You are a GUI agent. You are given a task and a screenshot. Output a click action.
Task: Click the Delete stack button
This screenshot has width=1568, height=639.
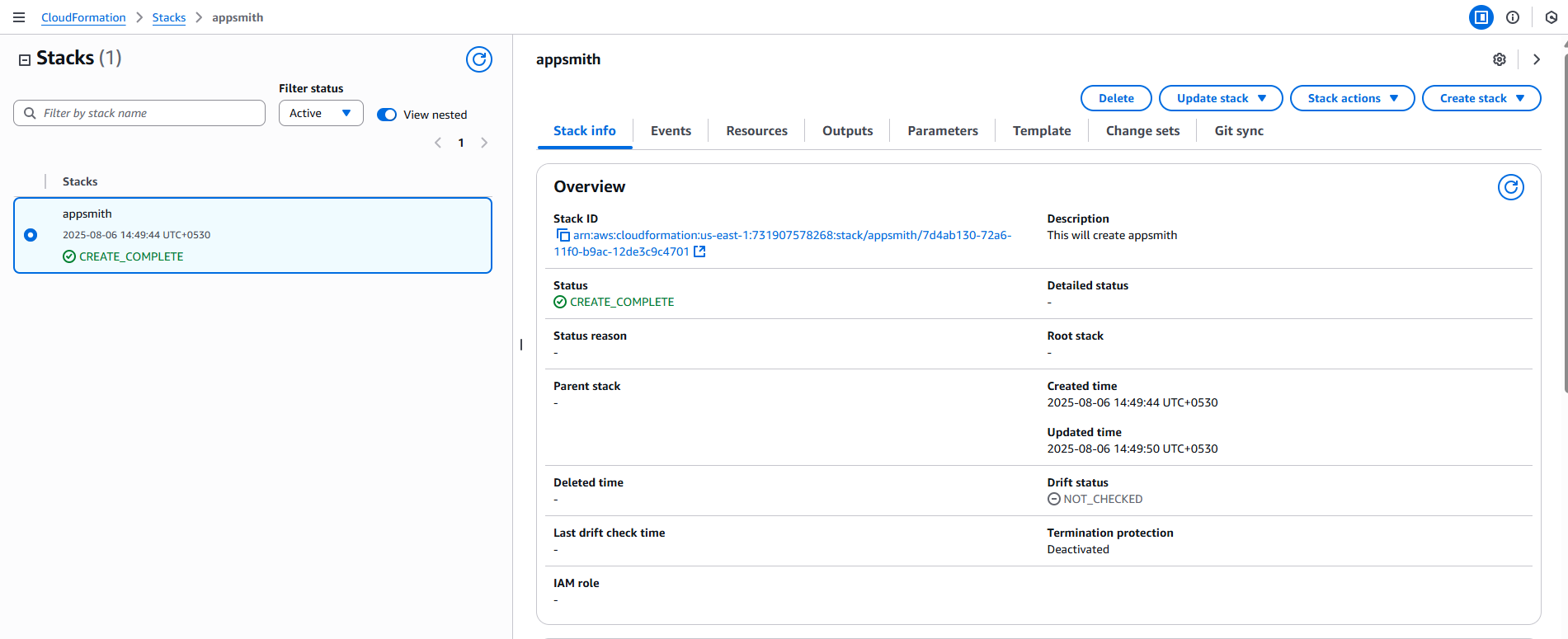(x=1116, y=98)
